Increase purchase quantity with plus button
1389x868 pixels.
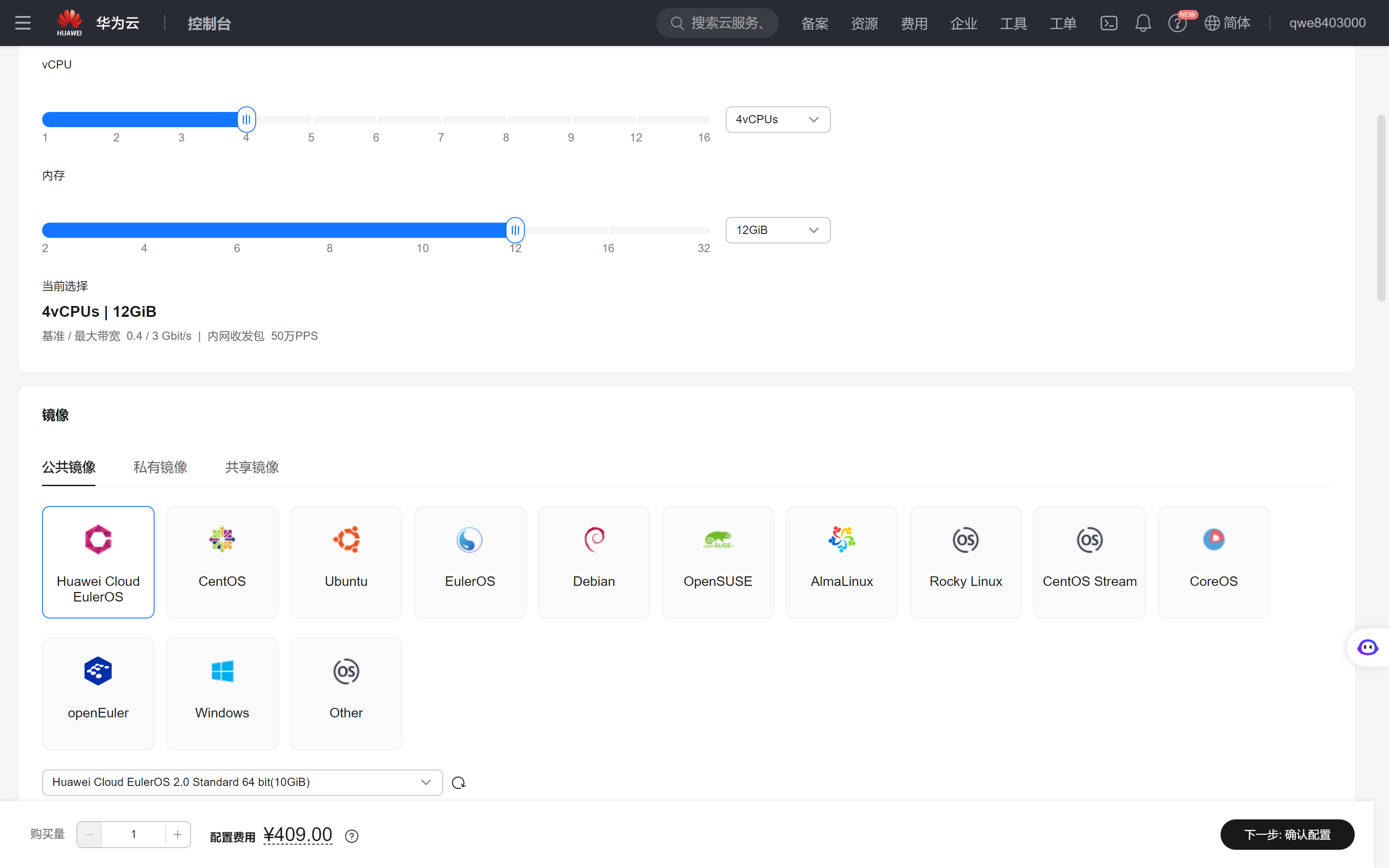pyautogui.click(x=178, y=834)
